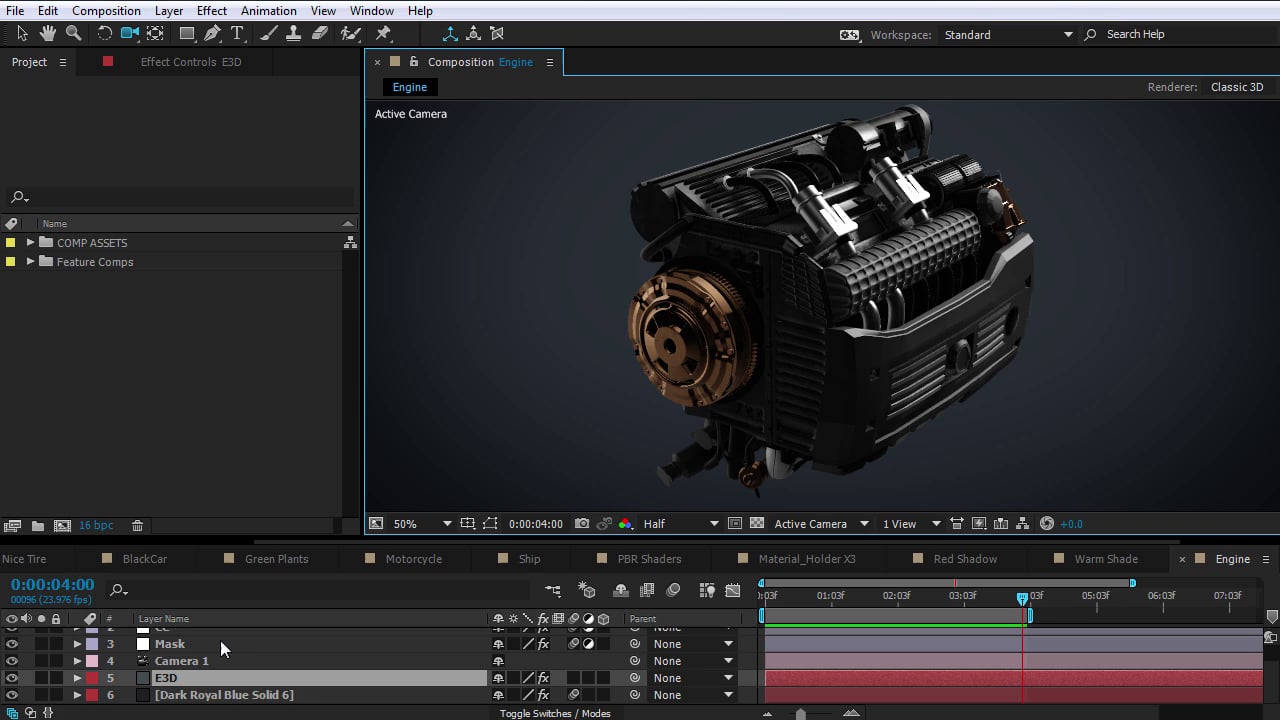Screen dimensions: 1280x720
Task: Switch to the Motorcycle composition tab
Action: [413, 559]
